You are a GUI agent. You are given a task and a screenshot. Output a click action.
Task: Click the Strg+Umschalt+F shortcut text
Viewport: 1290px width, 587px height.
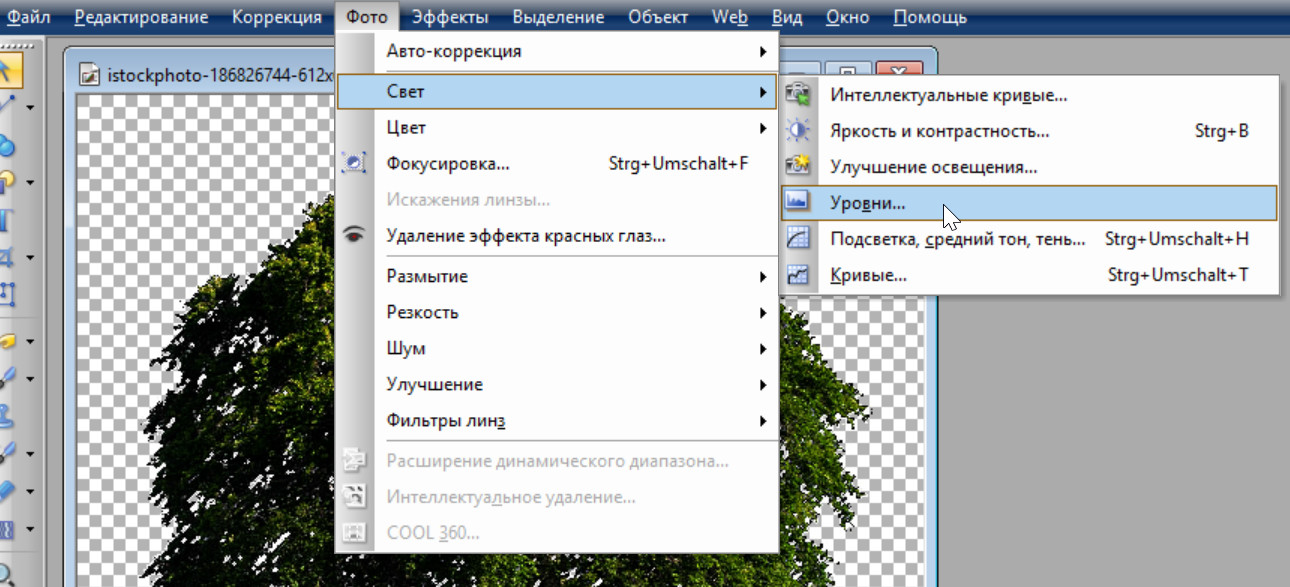point(678,163)
